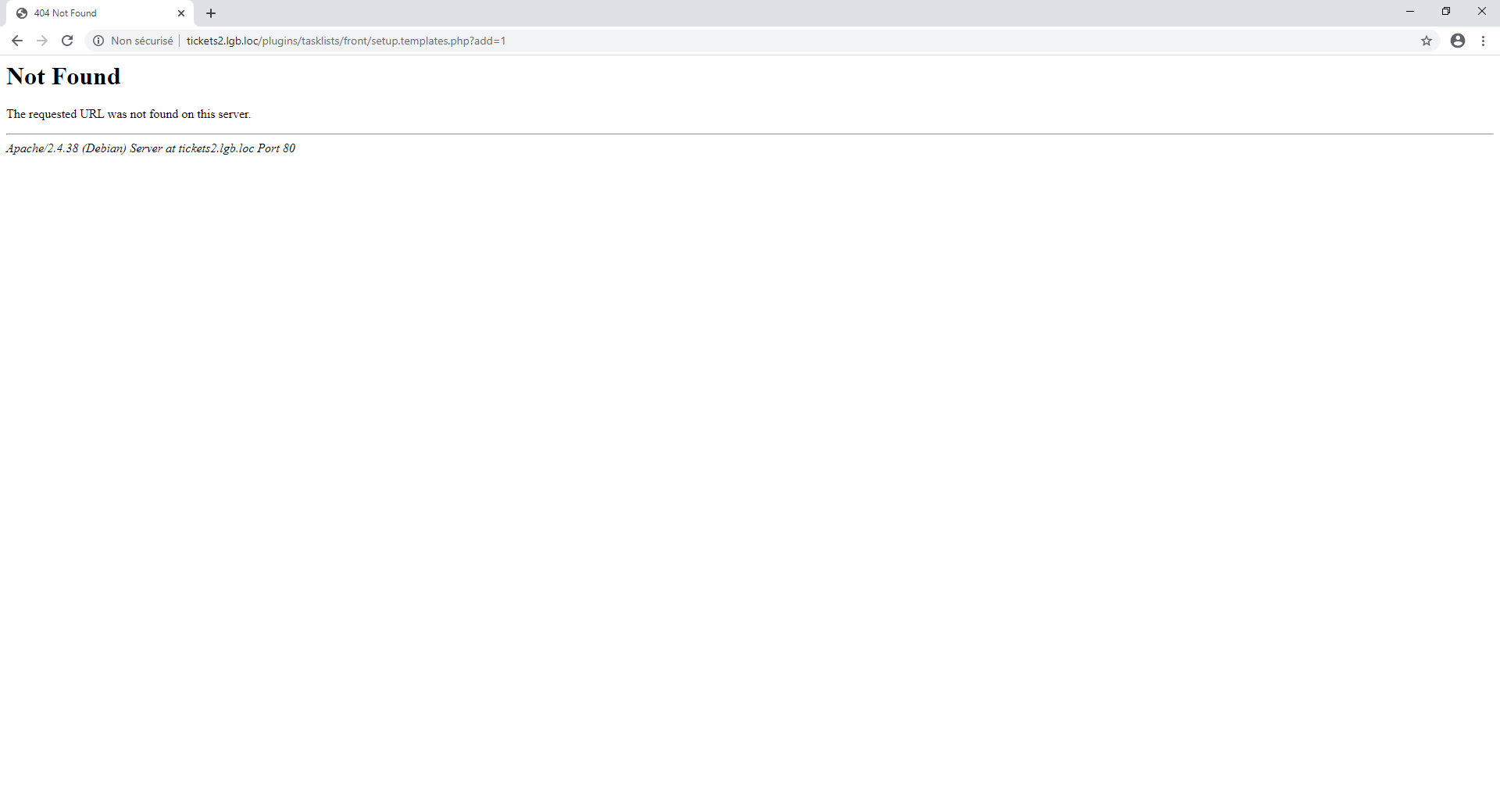
Task: Select the 404 Not Found tab
Action: [86, 12]
